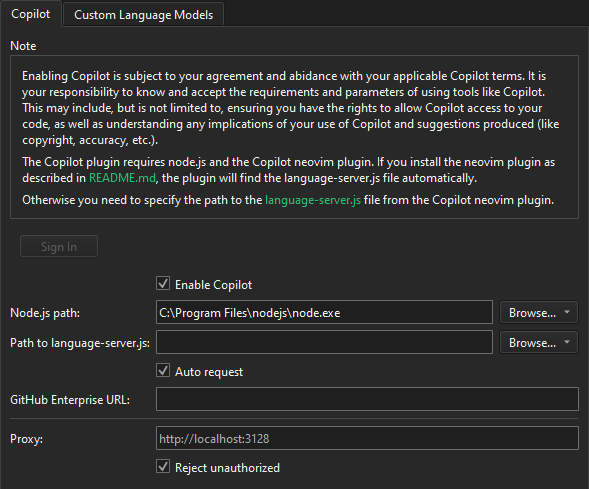This screenshot has height=489, width=589.
Task: Switch to the Copilot tab
Action: 30,14
